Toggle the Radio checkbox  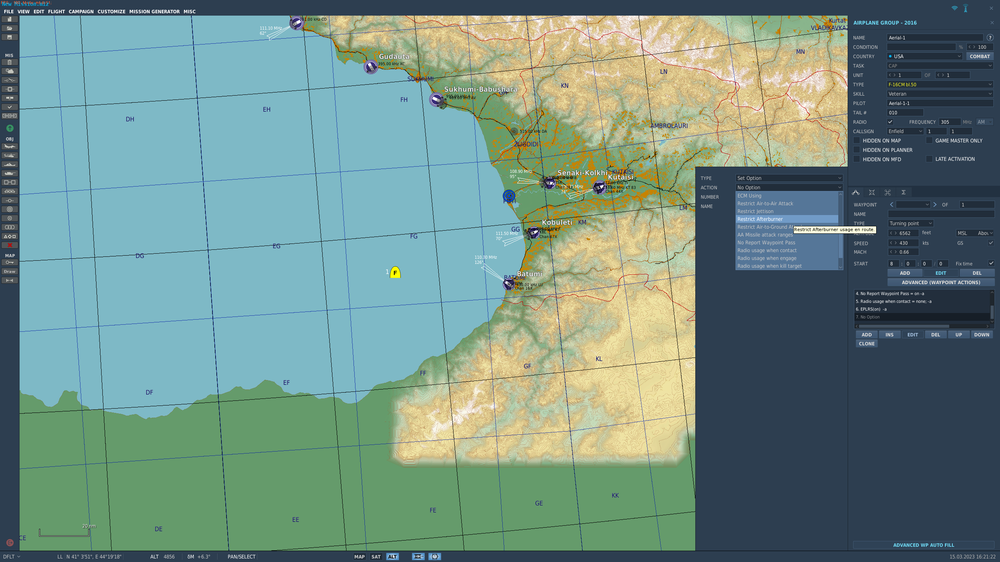tap(890, 122)
